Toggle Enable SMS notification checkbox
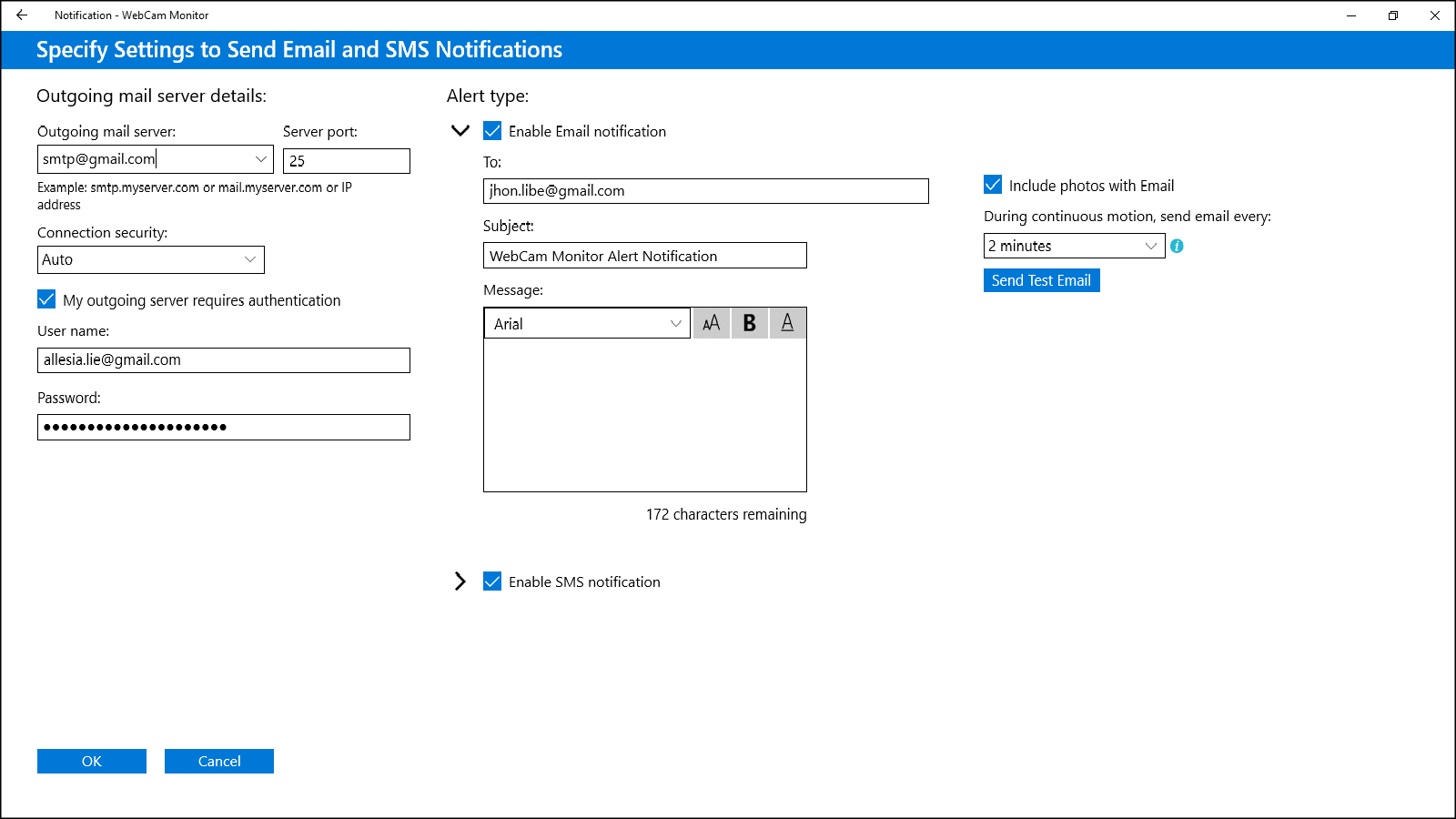 [x=492, y=581]
